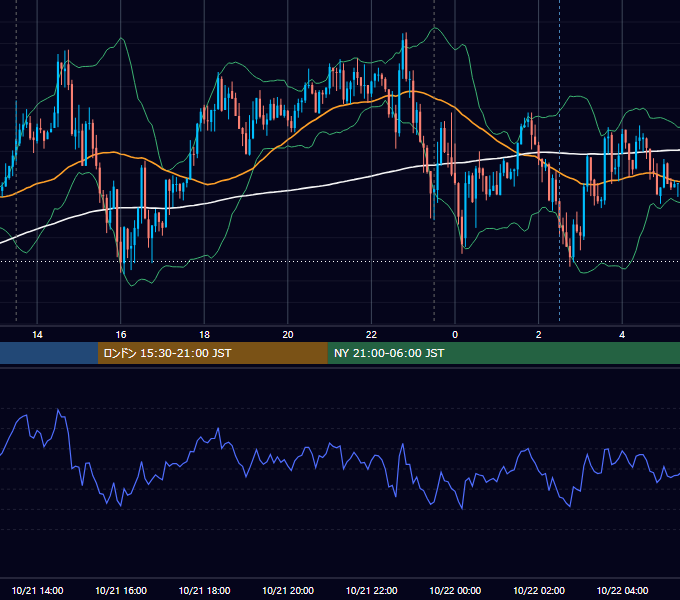The width and height of the screenshot is (680, 600).
Task: Click the 10/22 04:00 time label
Action: [x=622, y=590]
